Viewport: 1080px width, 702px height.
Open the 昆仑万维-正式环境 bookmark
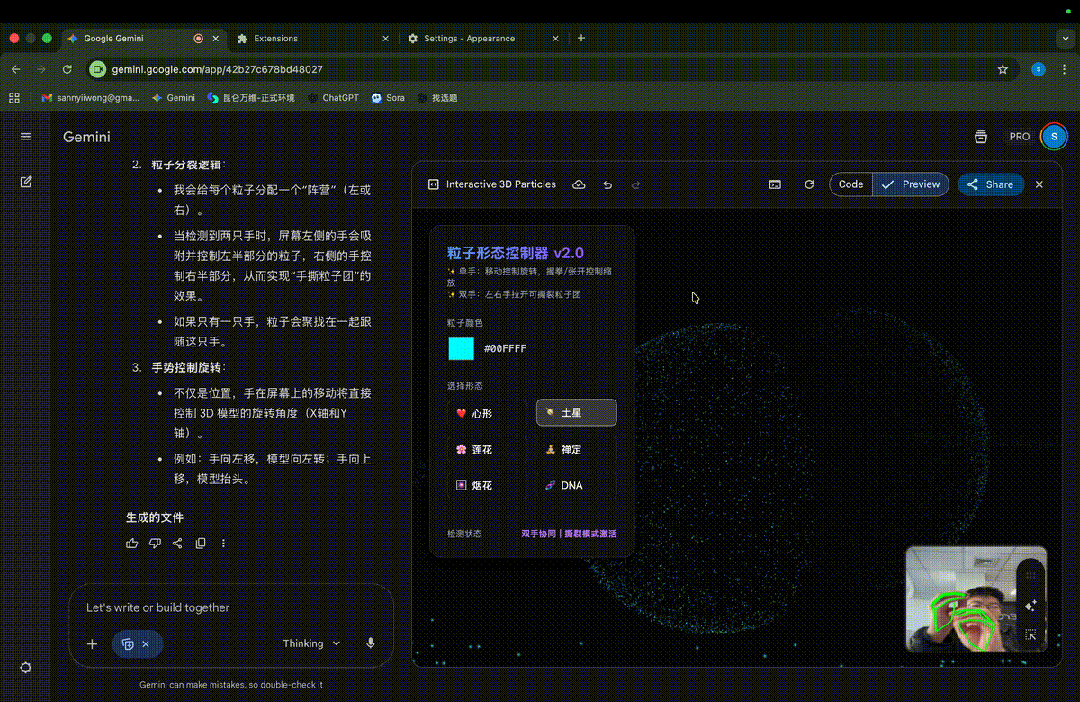(251, 98)
